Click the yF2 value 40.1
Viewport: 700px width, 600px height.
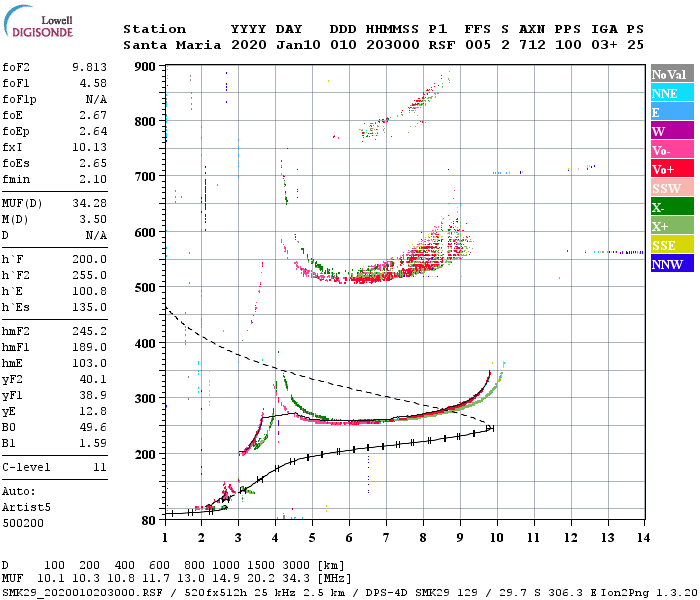pos(93,379)
